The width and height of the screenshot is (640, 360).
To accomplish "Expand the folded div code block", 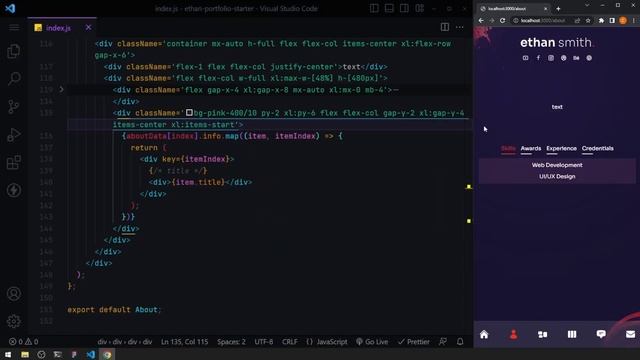I will (x=61, y=89).
